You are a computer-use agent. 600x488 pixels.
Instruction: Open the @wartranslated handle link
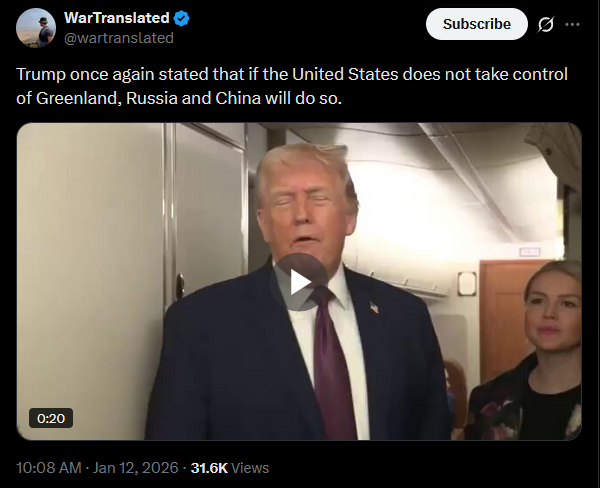click(119, 38)
